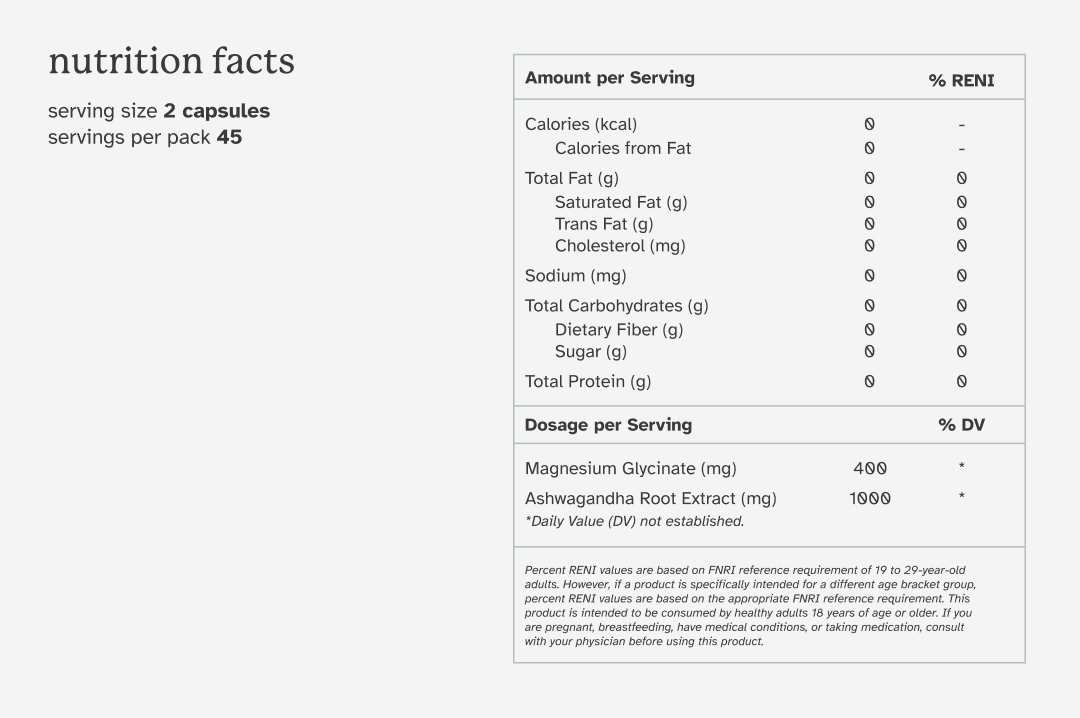Click the 'Amount per Serving' header
The height and width of the screenshot is (718, 1080).
click(x=610, y=78)
